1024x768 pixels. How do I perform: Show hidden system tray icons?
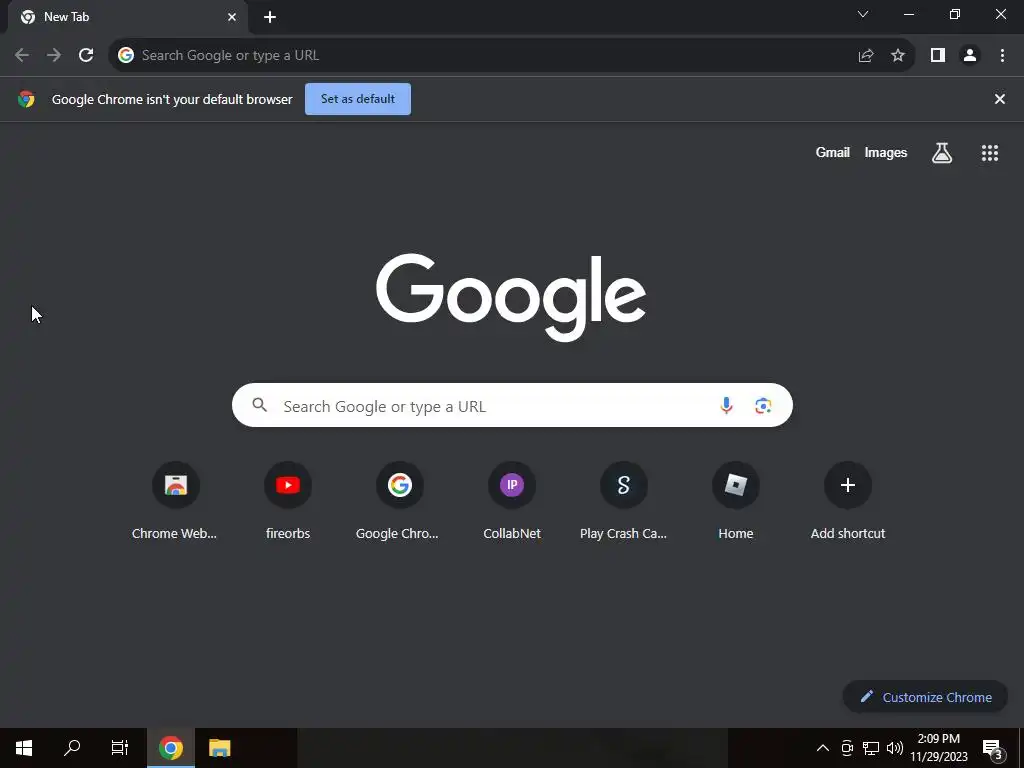point(823,748)
